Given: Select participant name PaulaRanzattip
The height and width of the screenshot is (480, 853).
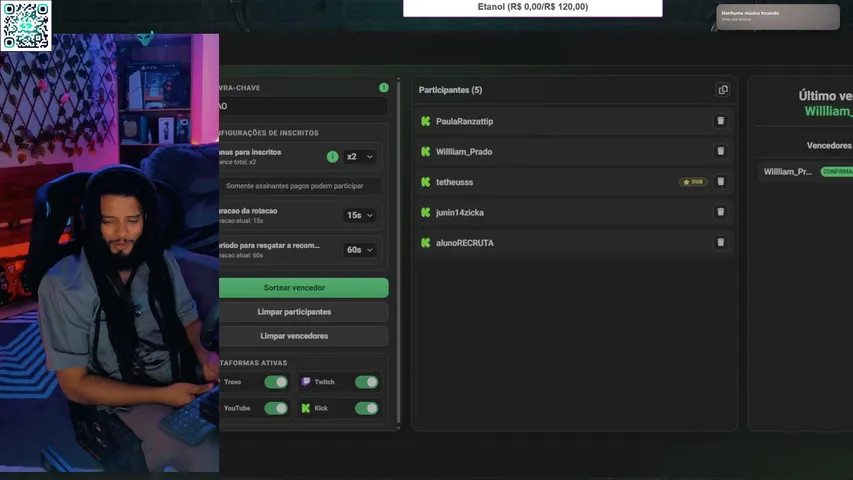Looking at the screenshot, I should point(464,121).
